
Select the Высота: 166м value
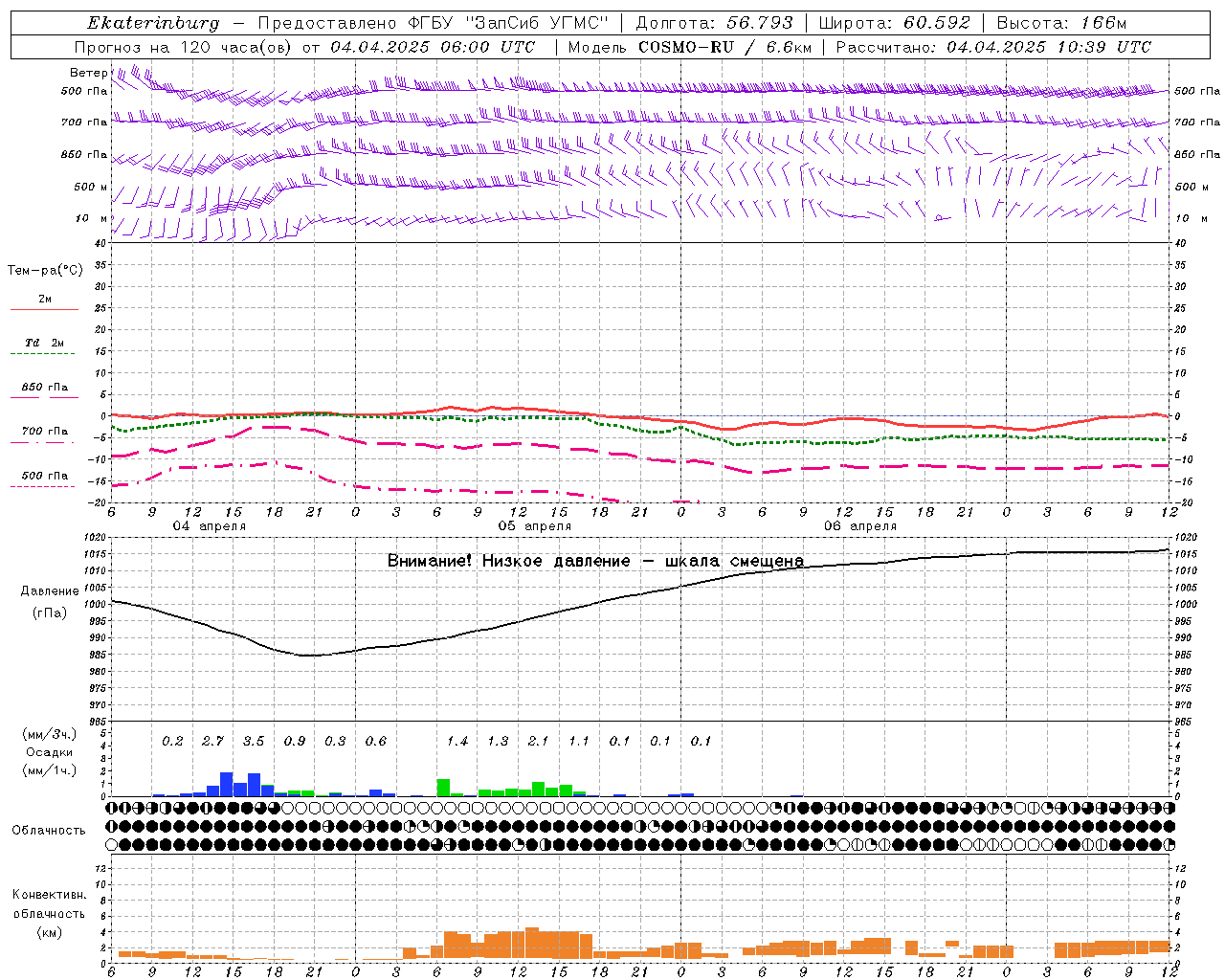click(x=1061, y=23)
